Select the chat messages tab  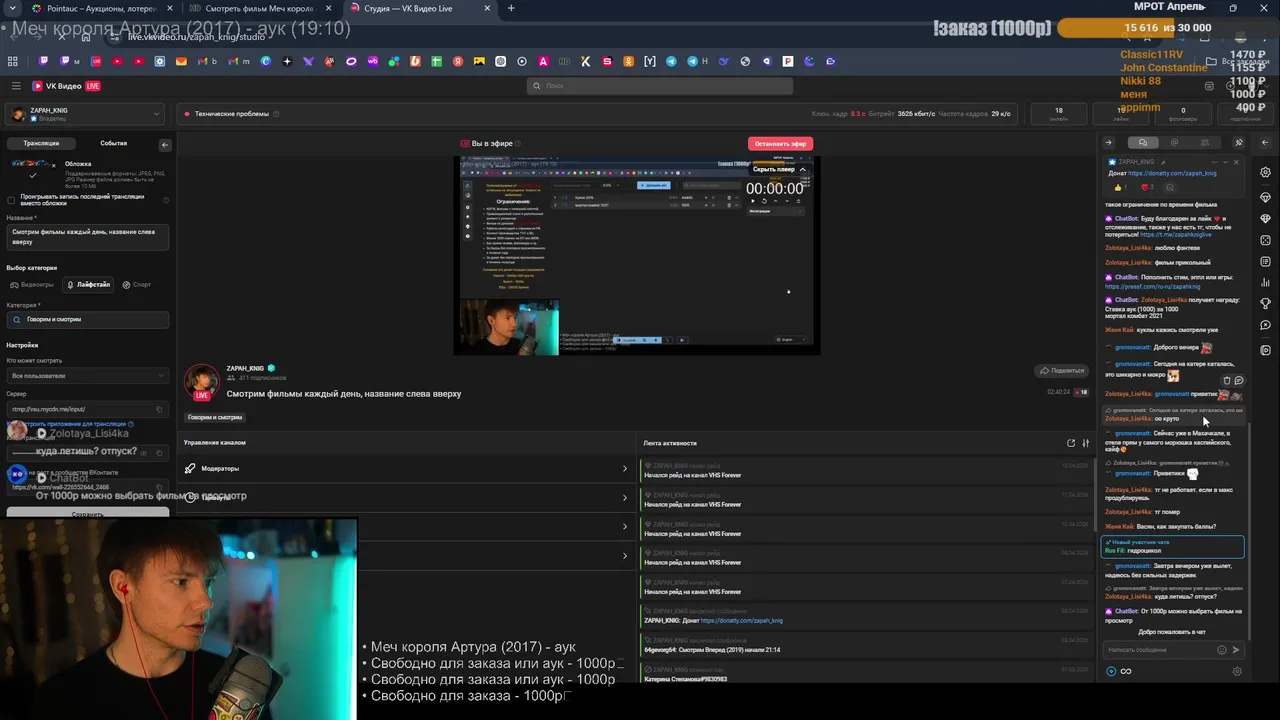(1143, 142)
